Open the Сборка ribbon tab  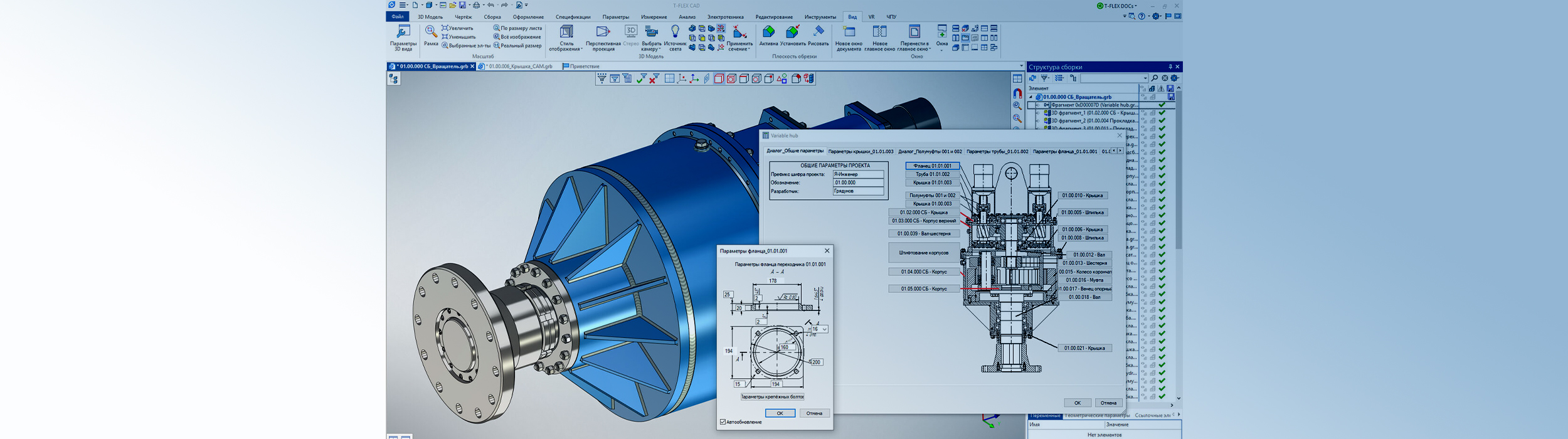492,17
